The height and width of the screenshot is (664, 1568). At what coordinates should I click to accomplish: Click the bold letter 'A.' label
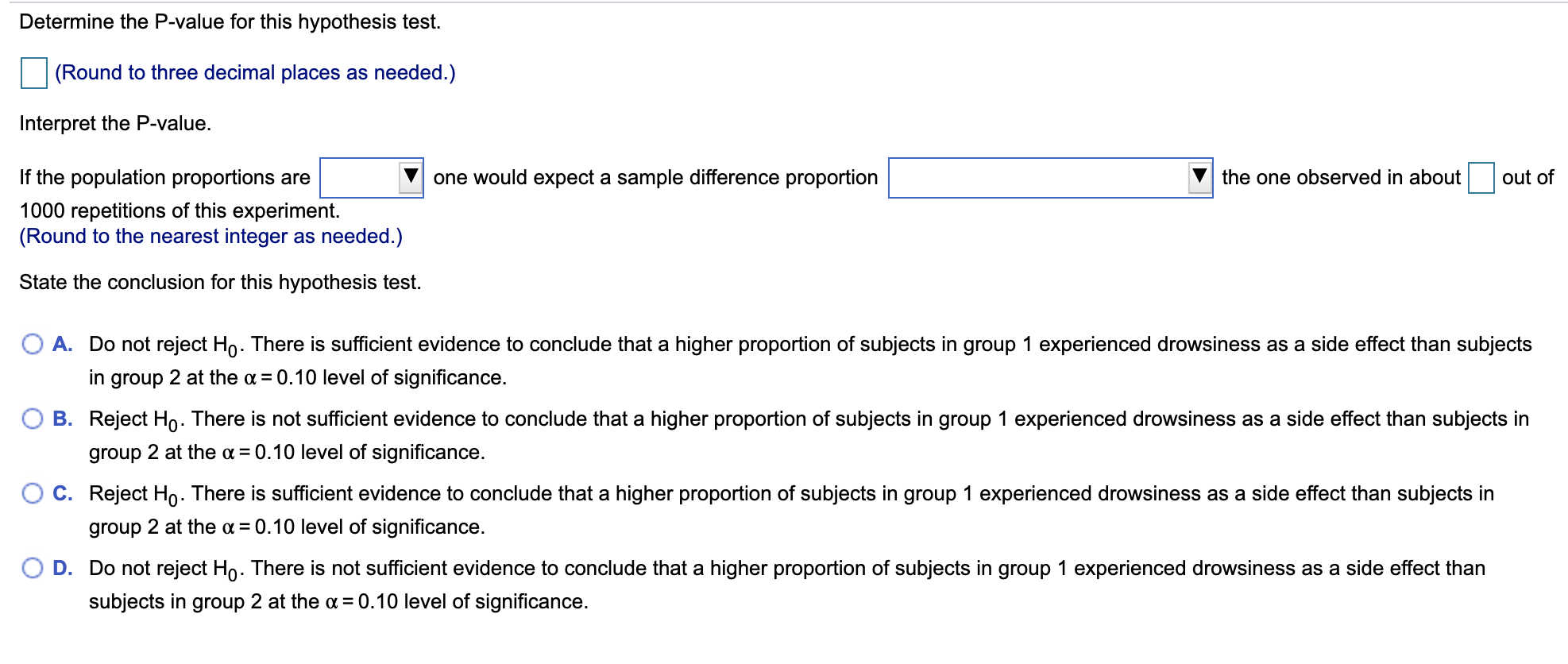point(63,344)
